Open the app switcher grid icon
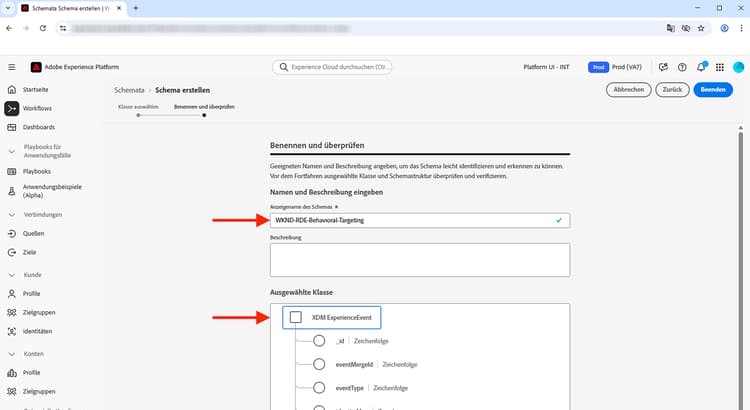 (x=720, y=67)
